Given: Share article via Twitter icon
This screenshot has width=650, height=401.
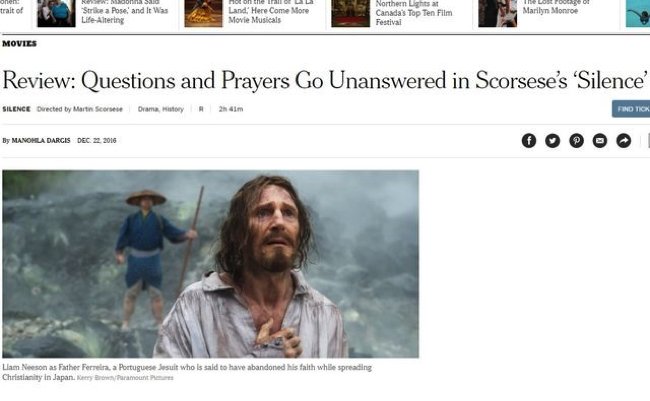Looking at the screenshot, I should click(x=552, y=141).
